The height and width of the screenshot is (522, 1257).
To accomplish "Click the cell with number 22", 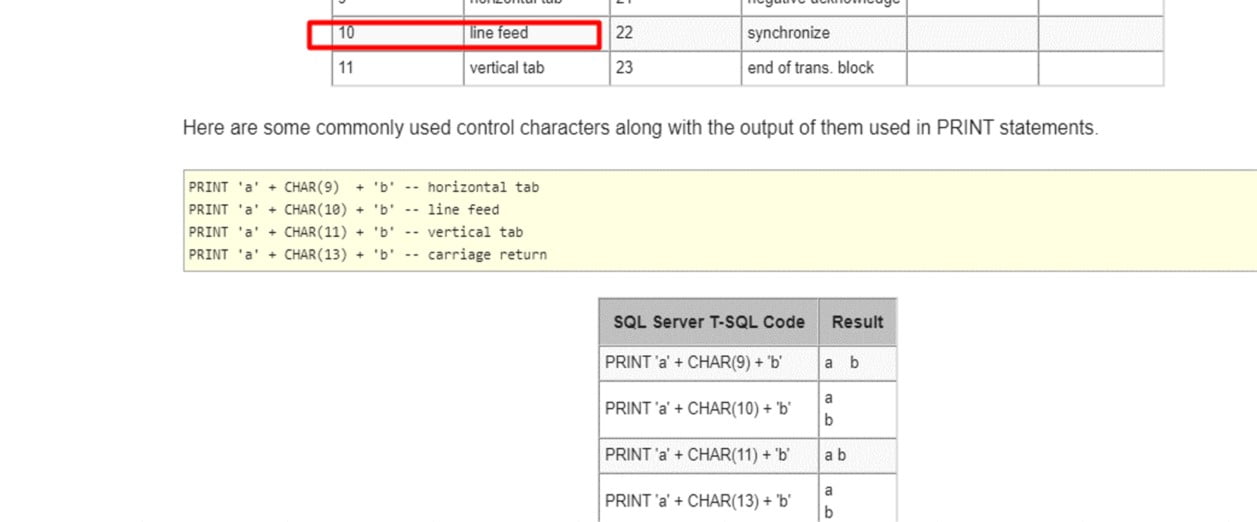I will (x=675, y=34).
